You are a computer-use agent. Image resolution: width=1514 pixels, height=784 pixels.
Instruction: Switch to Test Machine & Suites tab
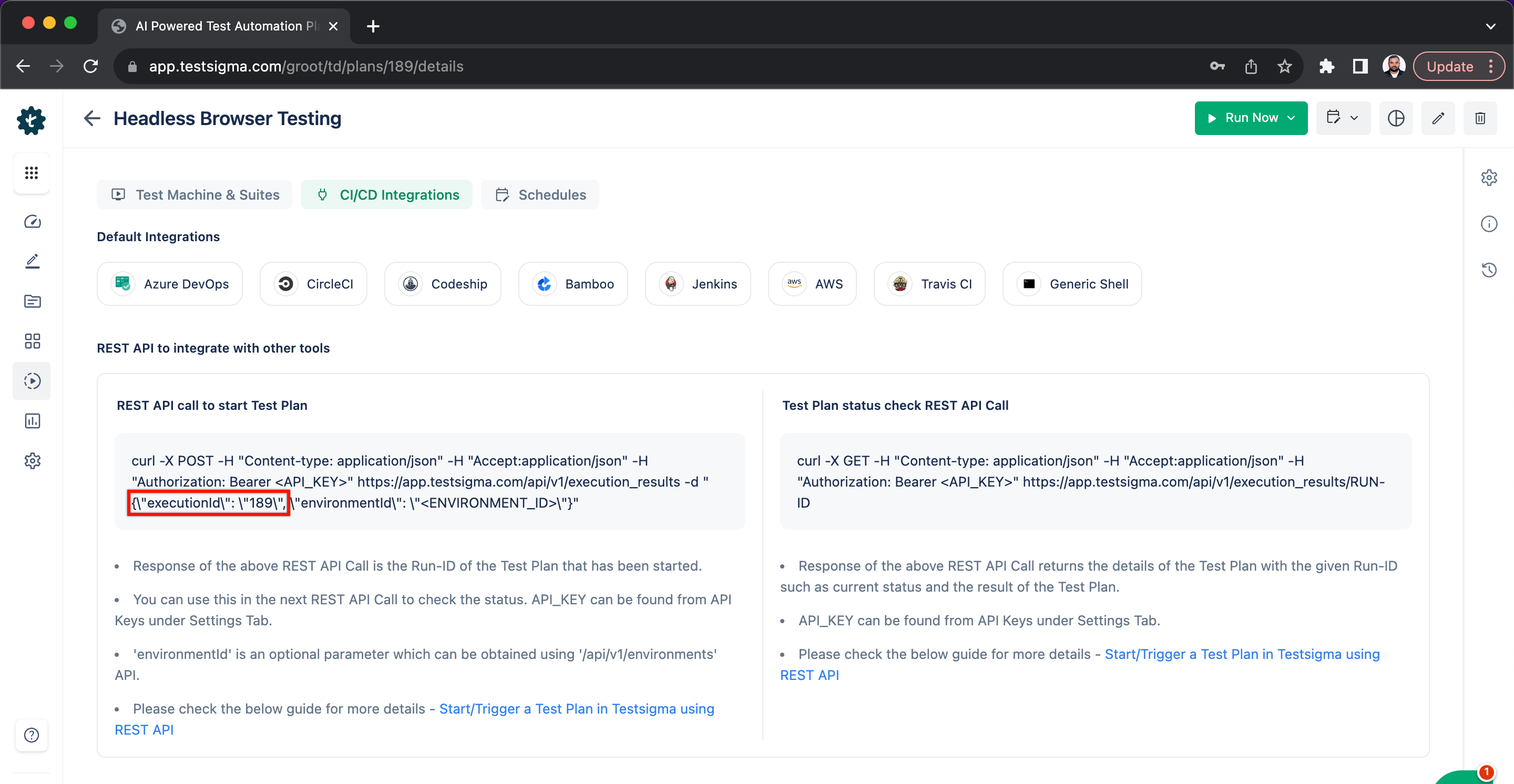(x=195, y=194)
